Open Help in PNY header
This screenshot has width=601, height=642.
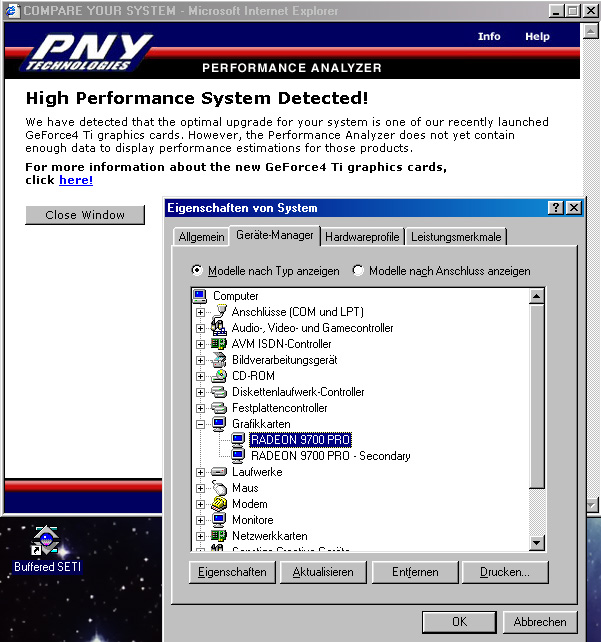click(x=538, y=36)
